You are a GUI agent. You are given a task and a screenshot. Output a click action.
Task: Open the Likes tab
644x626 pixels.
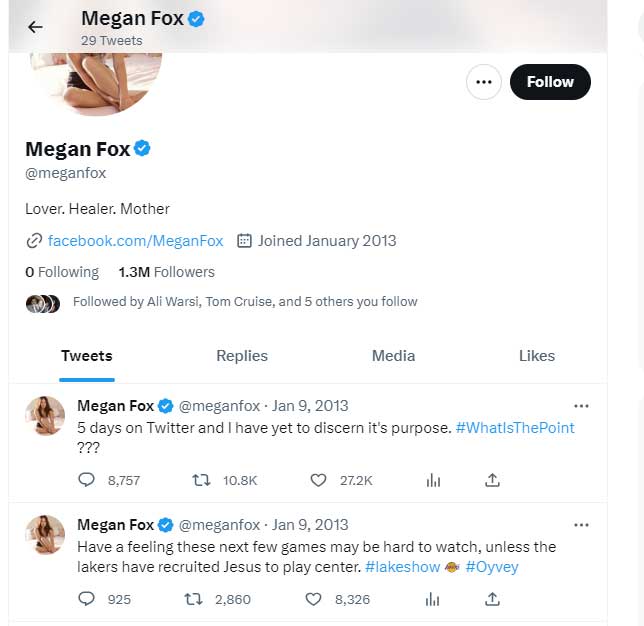537,356
